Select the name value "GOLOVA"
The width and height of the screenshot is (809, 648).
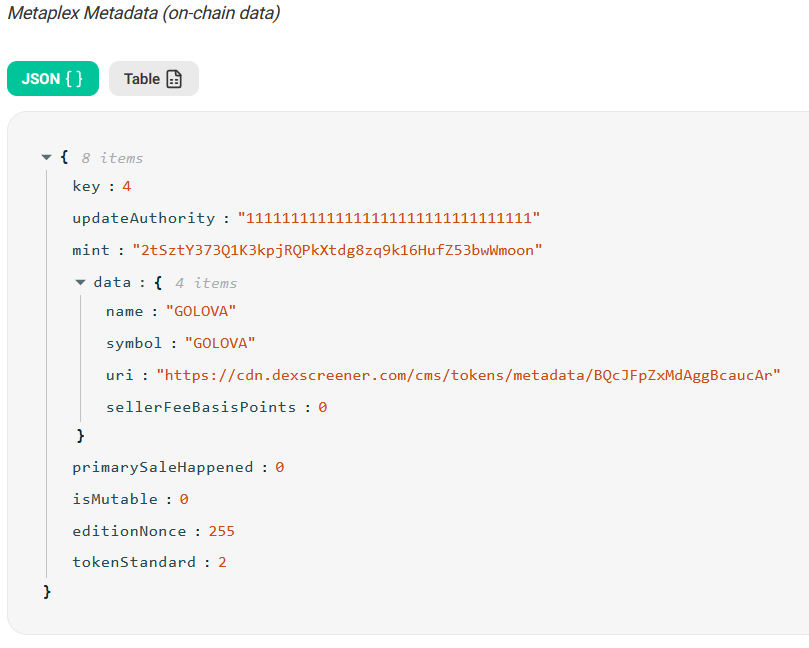click(x=201, y=311)
